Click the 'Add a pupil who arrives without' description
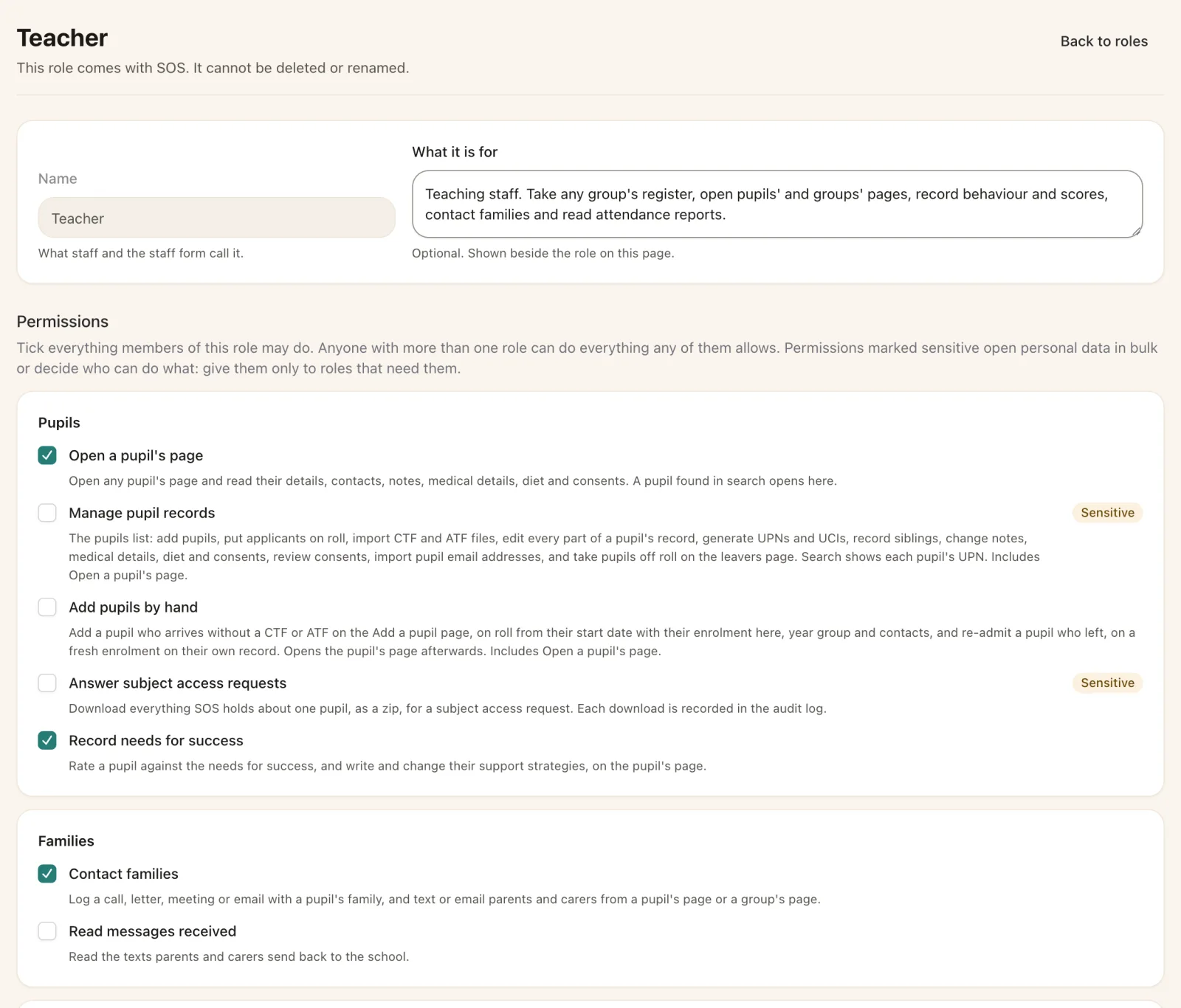Image resolution: width=1181 pixels, height=1008 pixels. [x=602, y=642]
